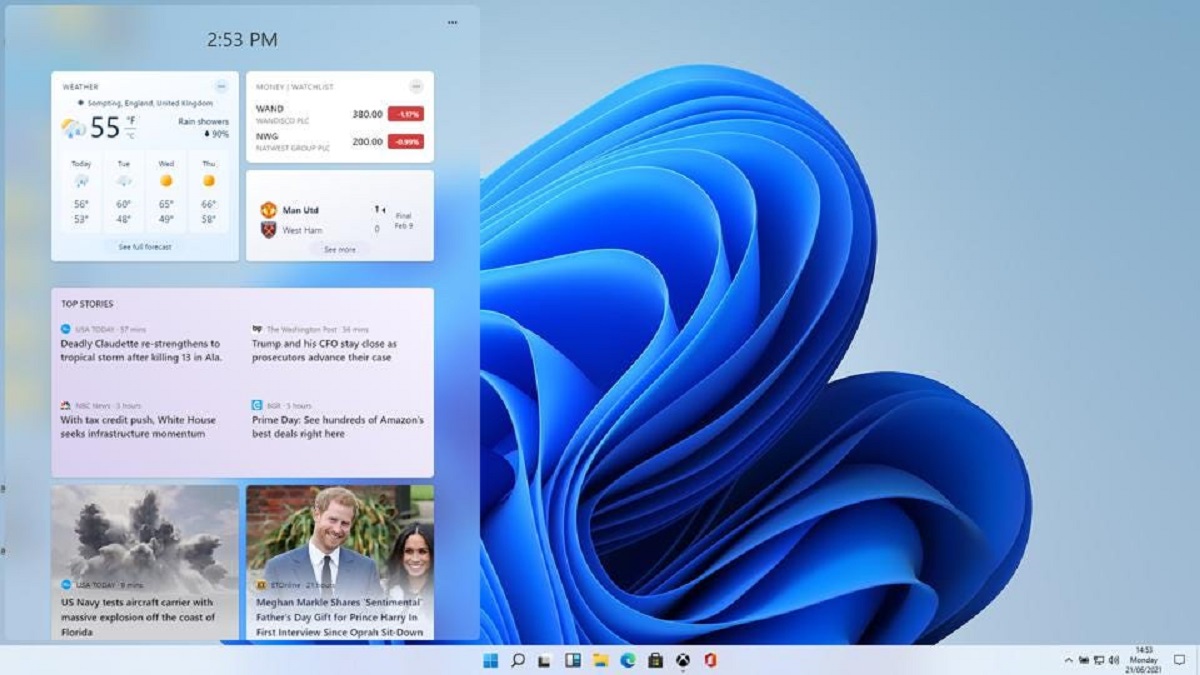Click the current weather cloud icon
1200x675 pixels.
tap(74, 128)
